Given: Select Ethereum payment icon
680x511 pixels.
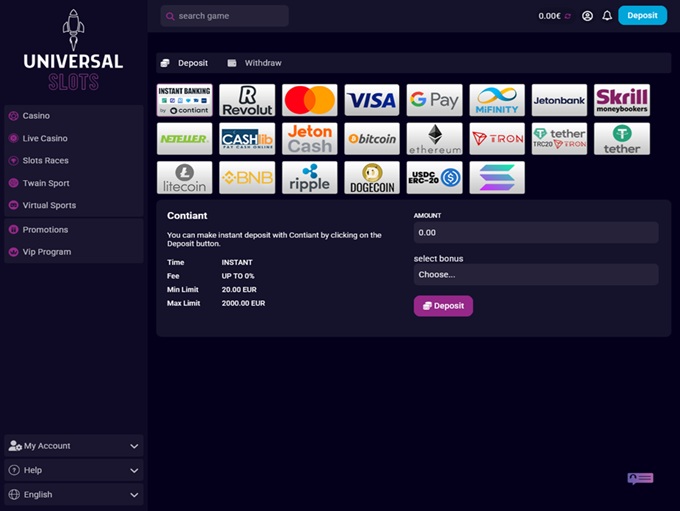Looking at the screenshot, I should point(434,139).
